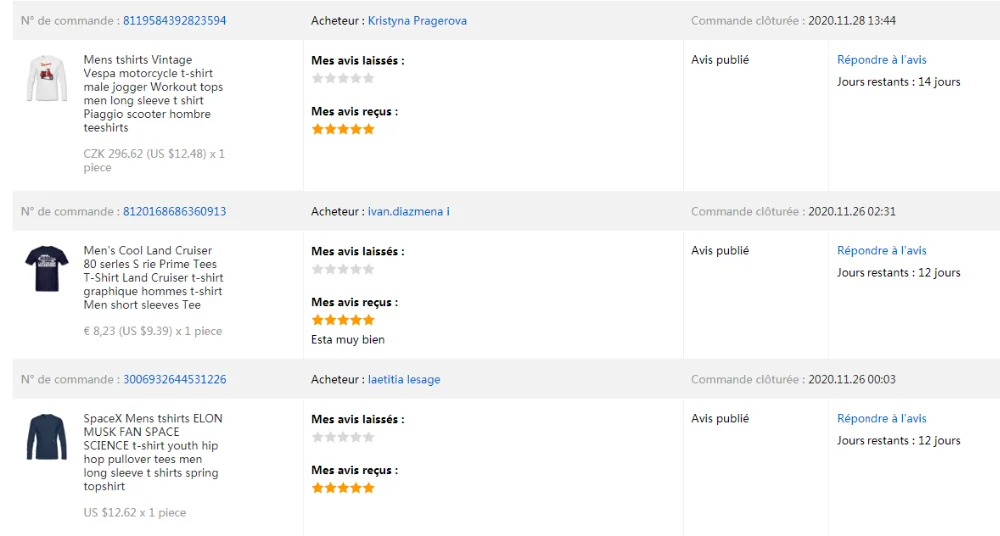Reply to the review from laetitia lesage
The width and height of the screenshot is (1000, 536).
point(881,419)
